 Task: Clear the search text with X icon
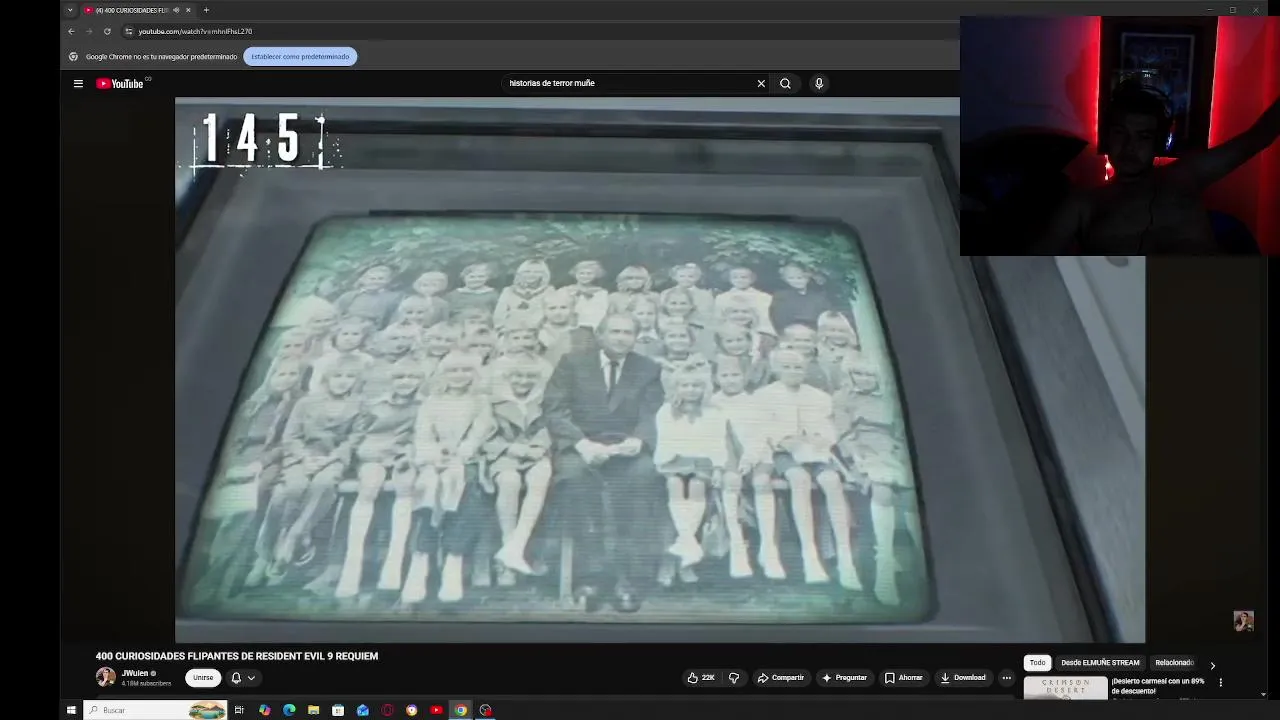[761, 84]
